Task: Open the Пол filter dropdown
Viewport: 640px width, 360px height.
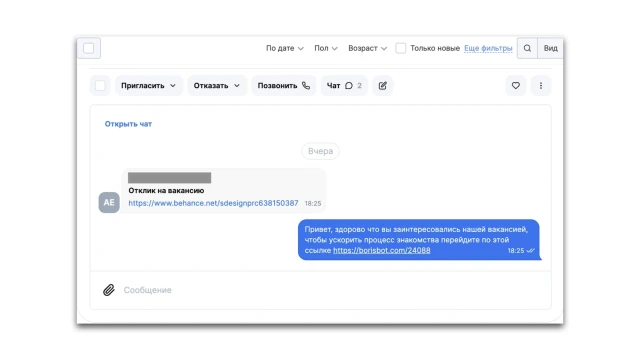Action: tap(326, 48)
